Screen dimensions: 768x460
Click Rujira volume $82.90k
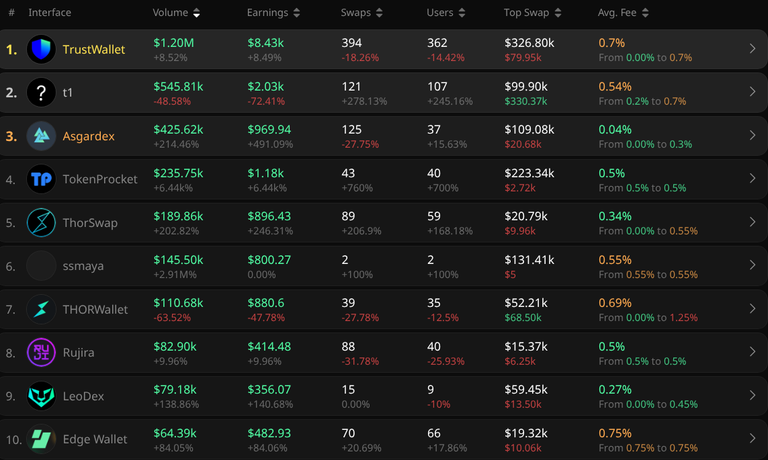pos(175,347)
